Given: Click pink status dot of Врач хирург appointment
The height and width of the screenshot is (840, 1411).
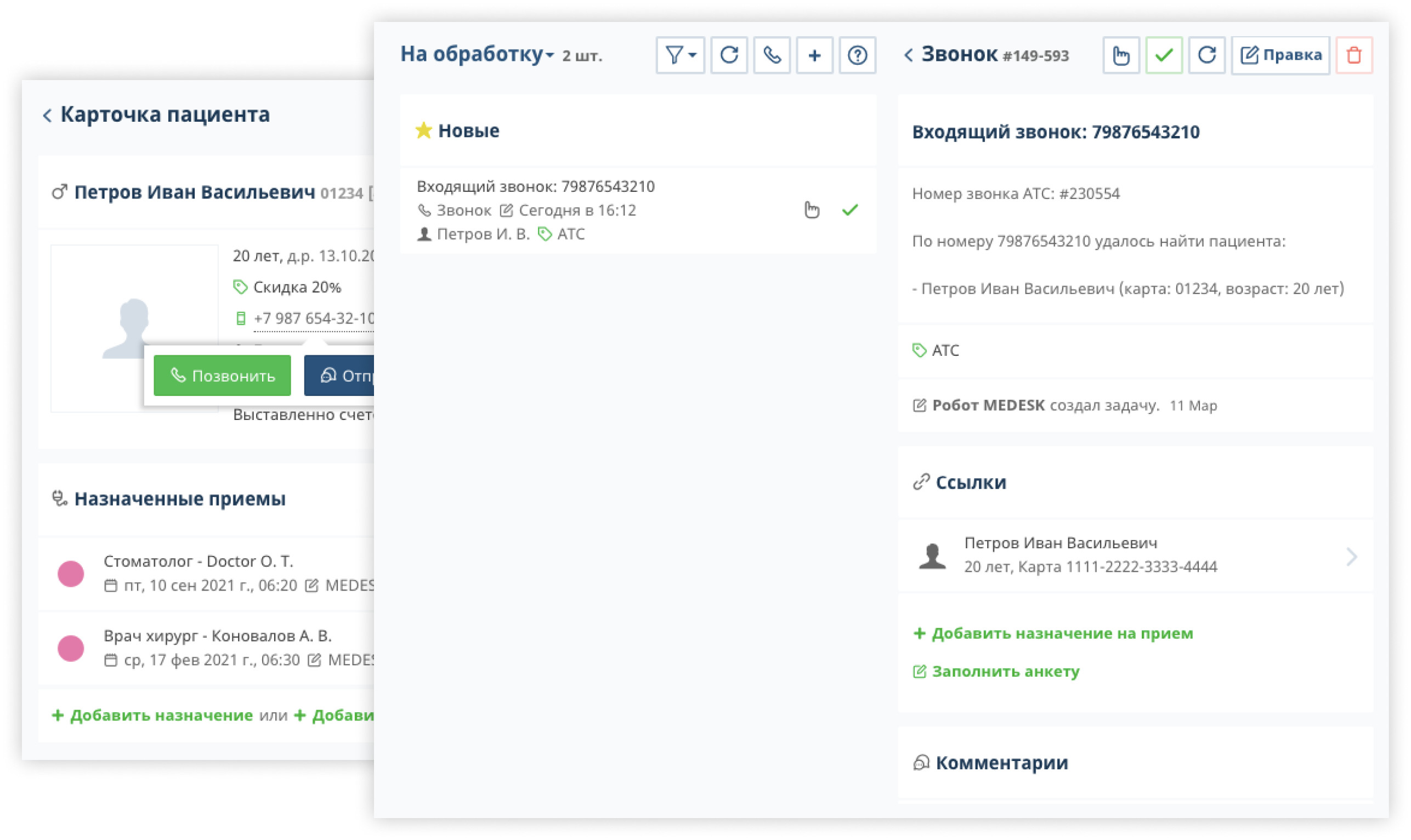Looking at the screenshot, I should point(71,648).
